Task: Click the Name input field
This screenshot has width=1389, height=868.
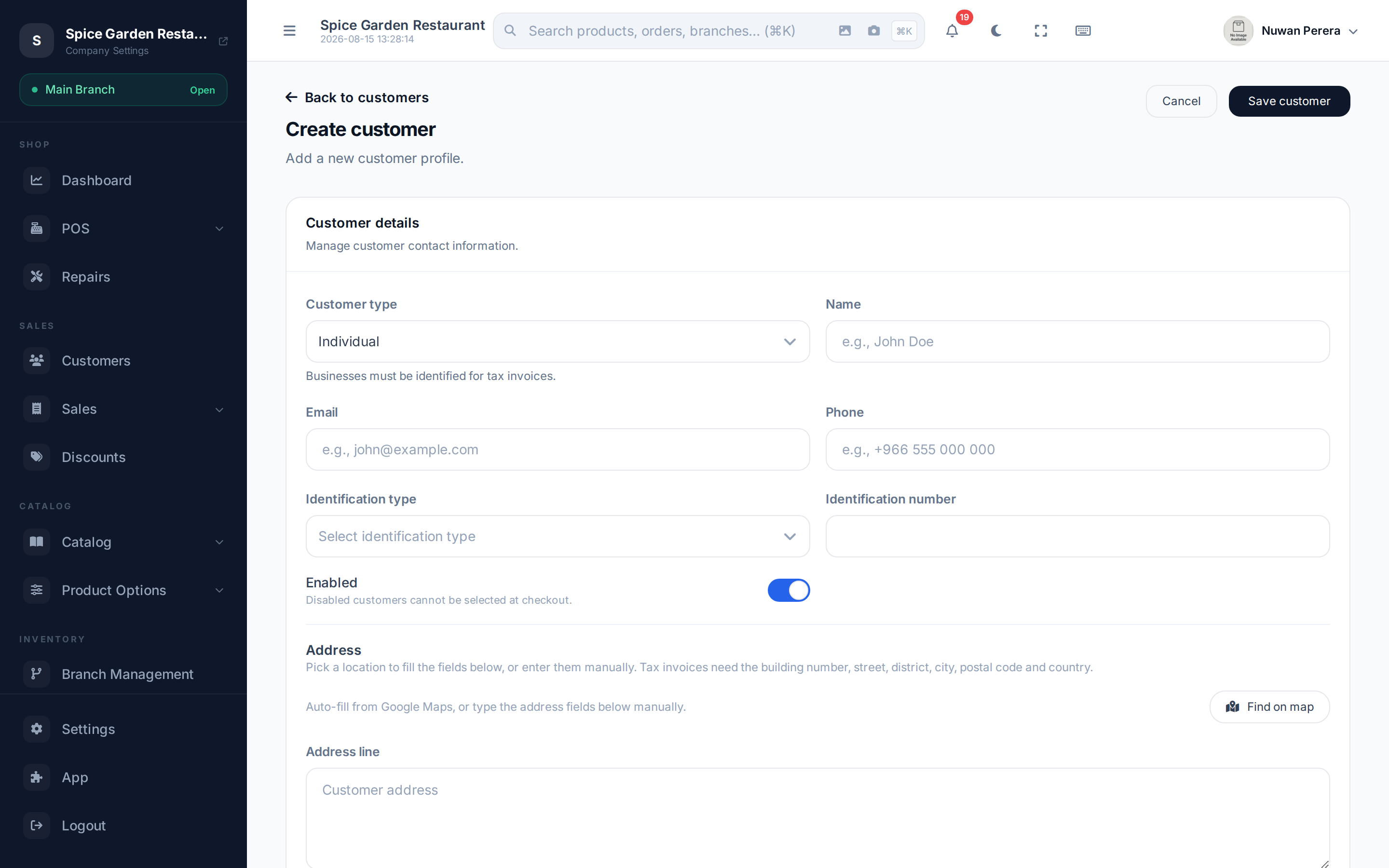Action: pyautogui.click(x=1077, y=341)
